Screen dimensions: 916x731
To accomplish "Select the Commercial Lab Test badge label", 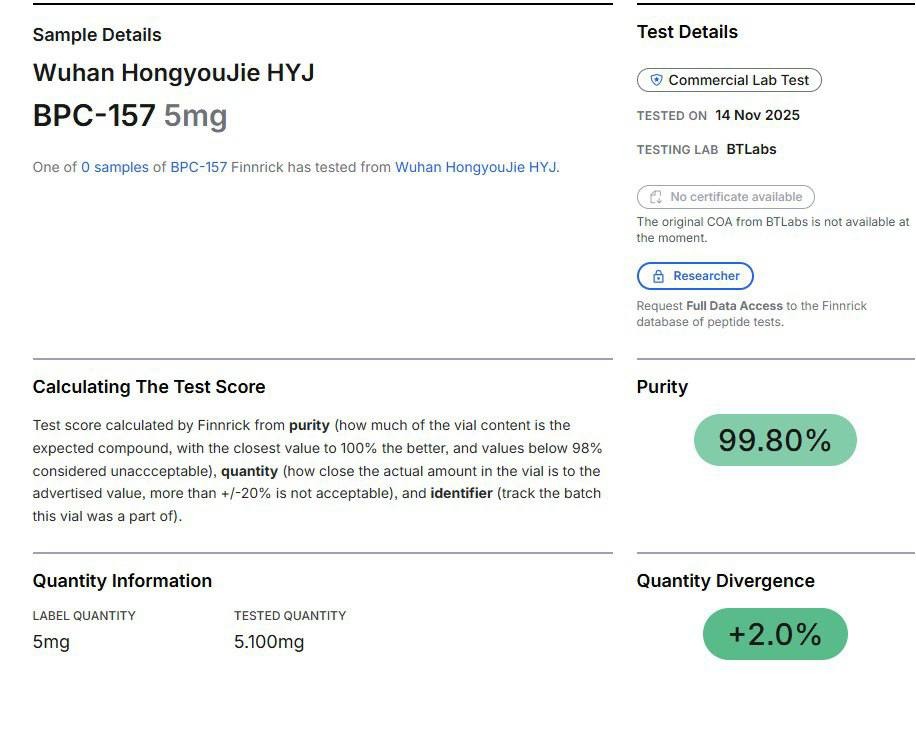I will click(x=738, y=80).
